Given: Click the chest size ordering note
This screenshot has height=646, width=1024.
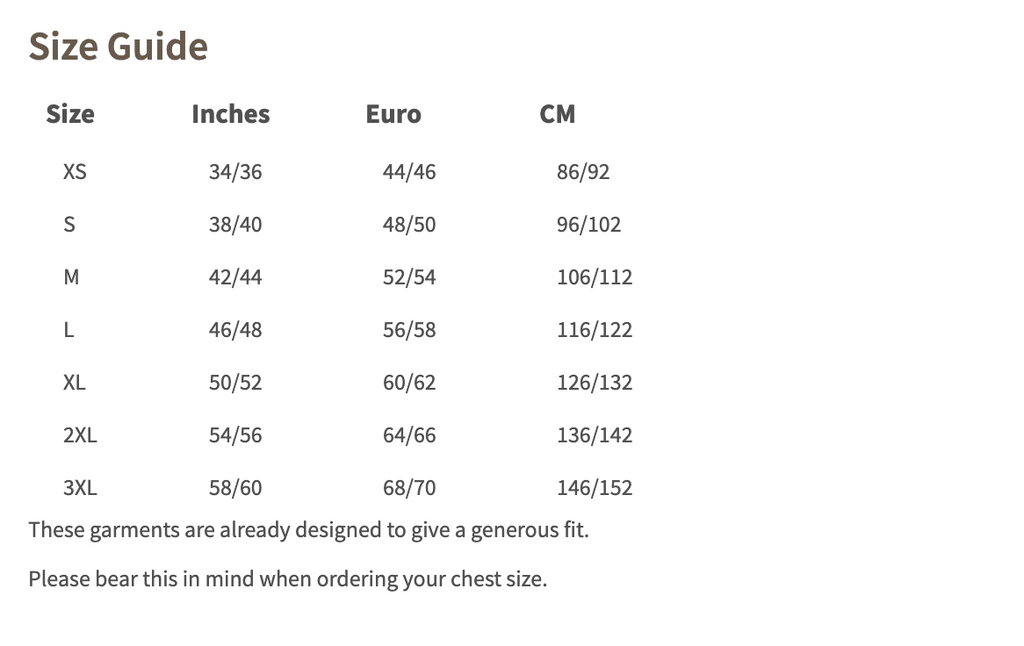Looking at the screenshot, I should (x=287, y=579).
